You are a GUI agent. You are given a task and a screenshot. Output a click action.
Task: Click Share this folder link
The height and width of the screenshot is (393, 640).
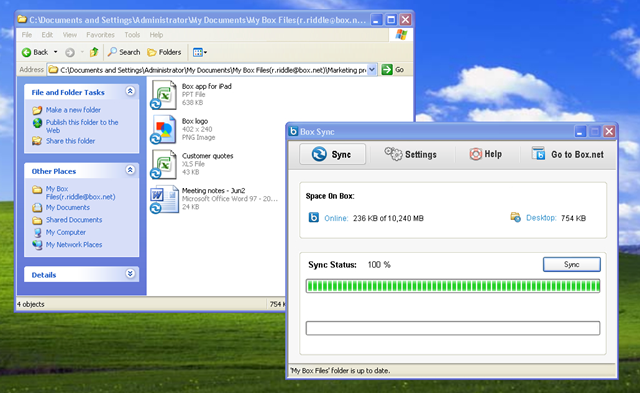click(70, 141)
